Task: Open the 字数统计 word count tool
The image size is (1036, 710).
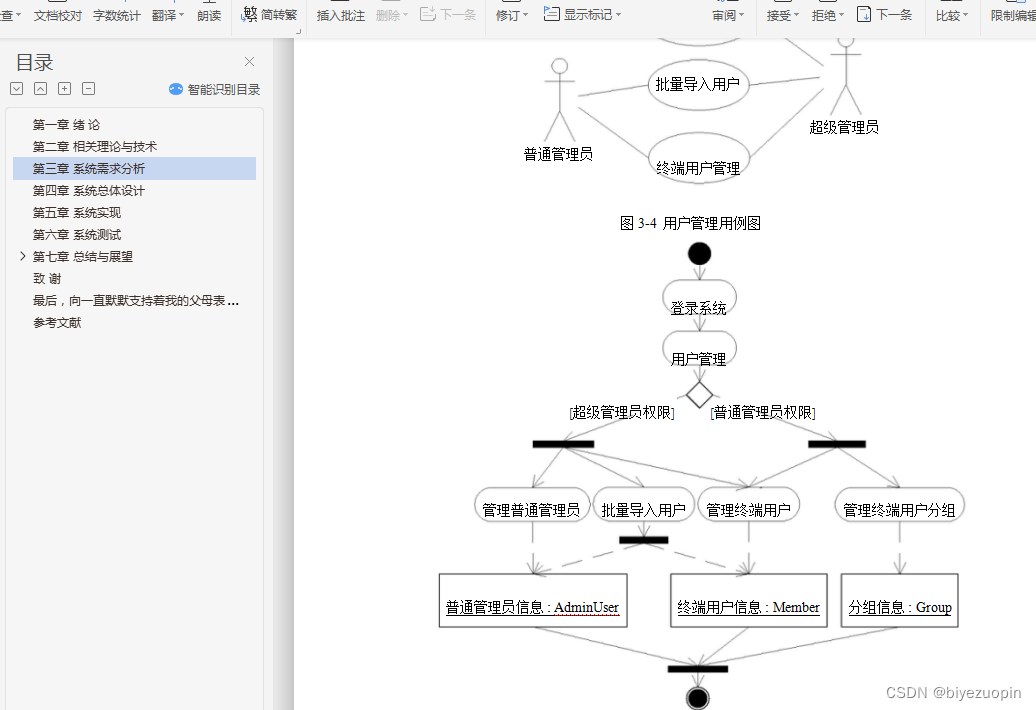Action: [x=116, y=16]
